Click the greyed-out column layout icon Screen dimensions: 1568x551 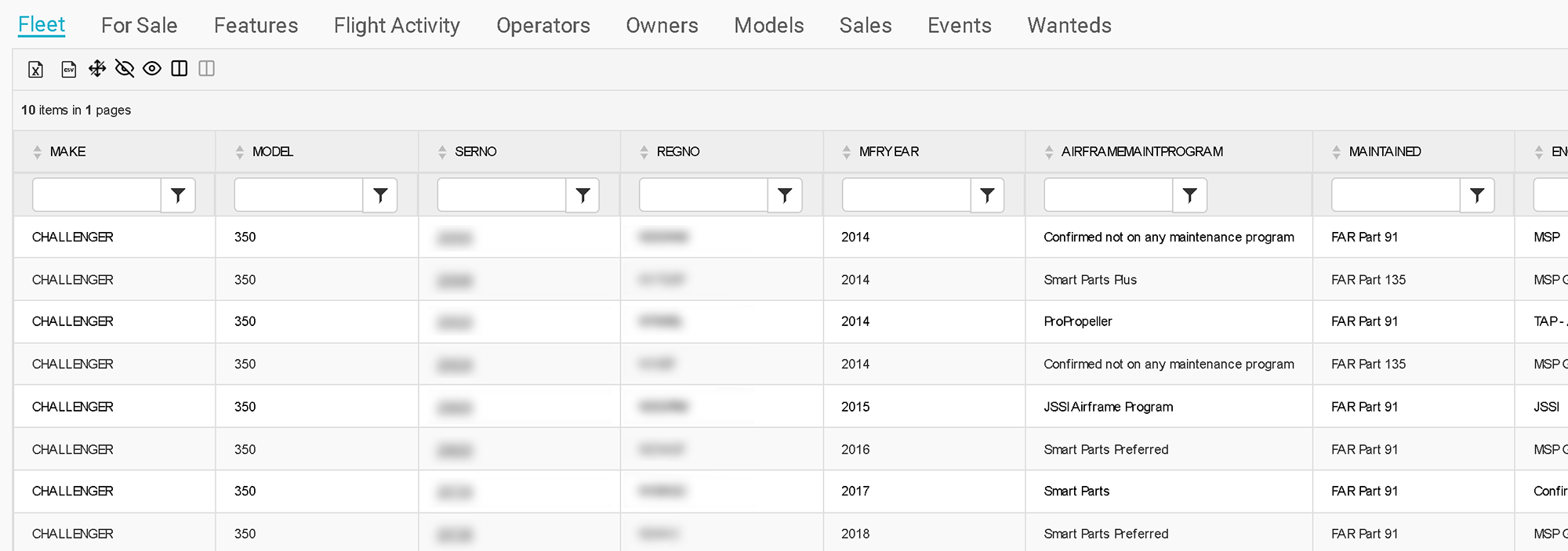[207, 69]
